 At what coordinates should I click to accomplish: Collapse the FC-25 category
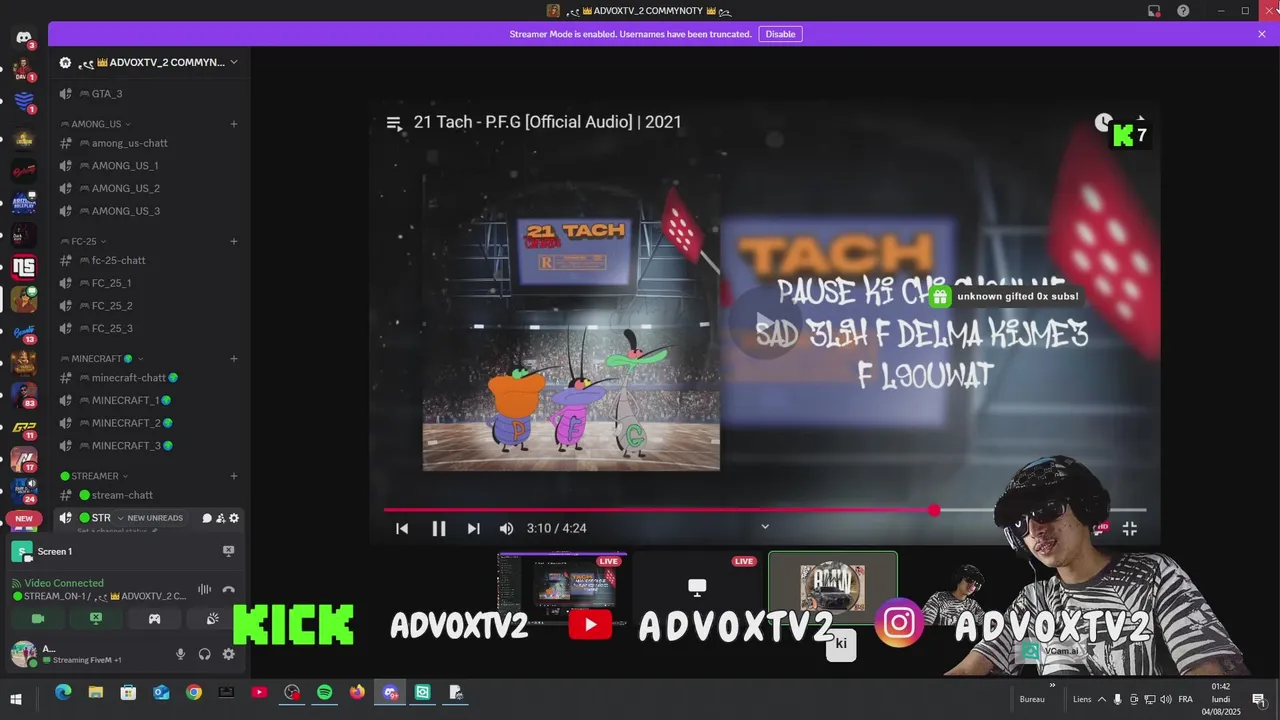[84, 241]
